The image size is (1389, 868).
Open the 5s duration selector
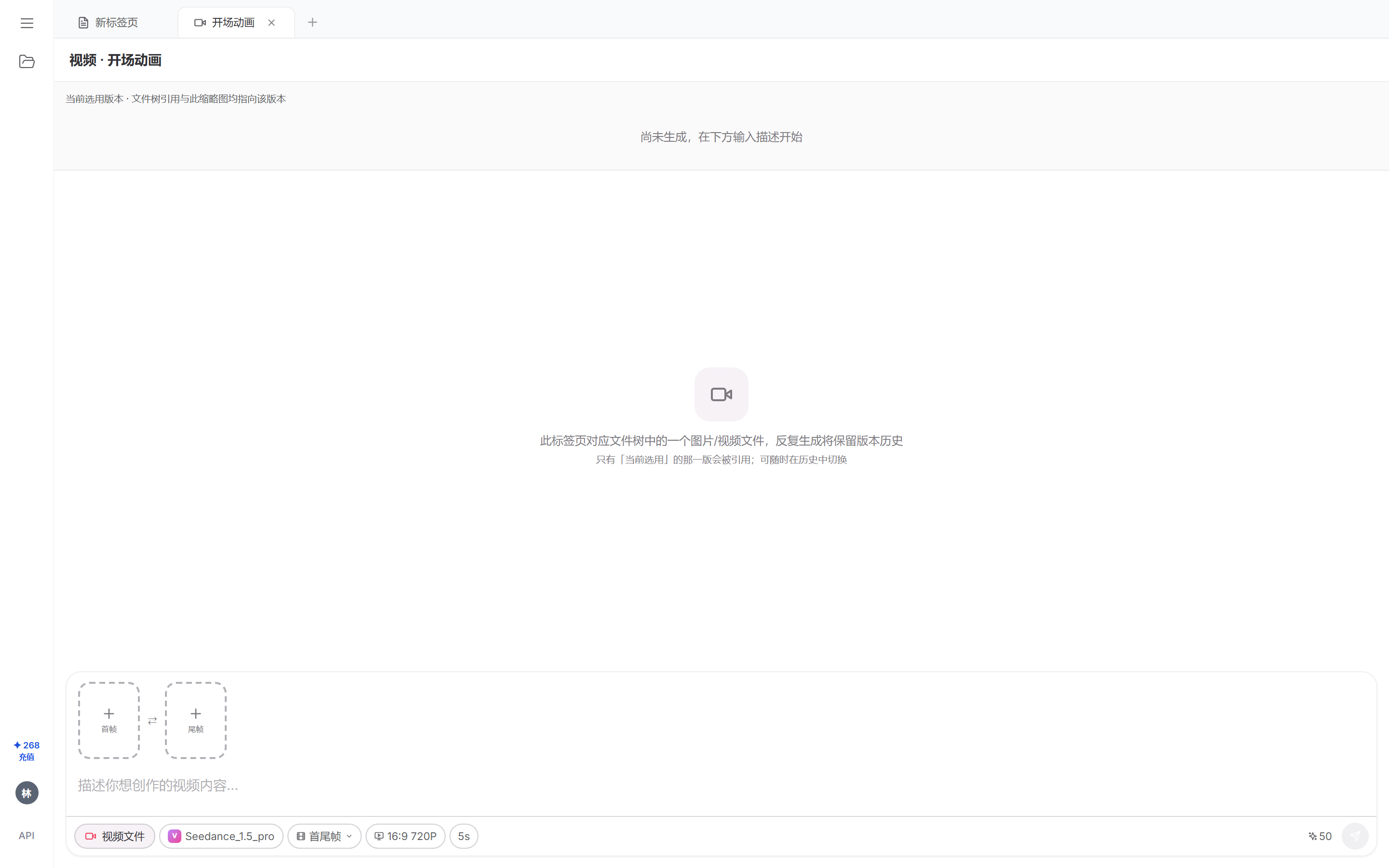[x=464, y=836]
